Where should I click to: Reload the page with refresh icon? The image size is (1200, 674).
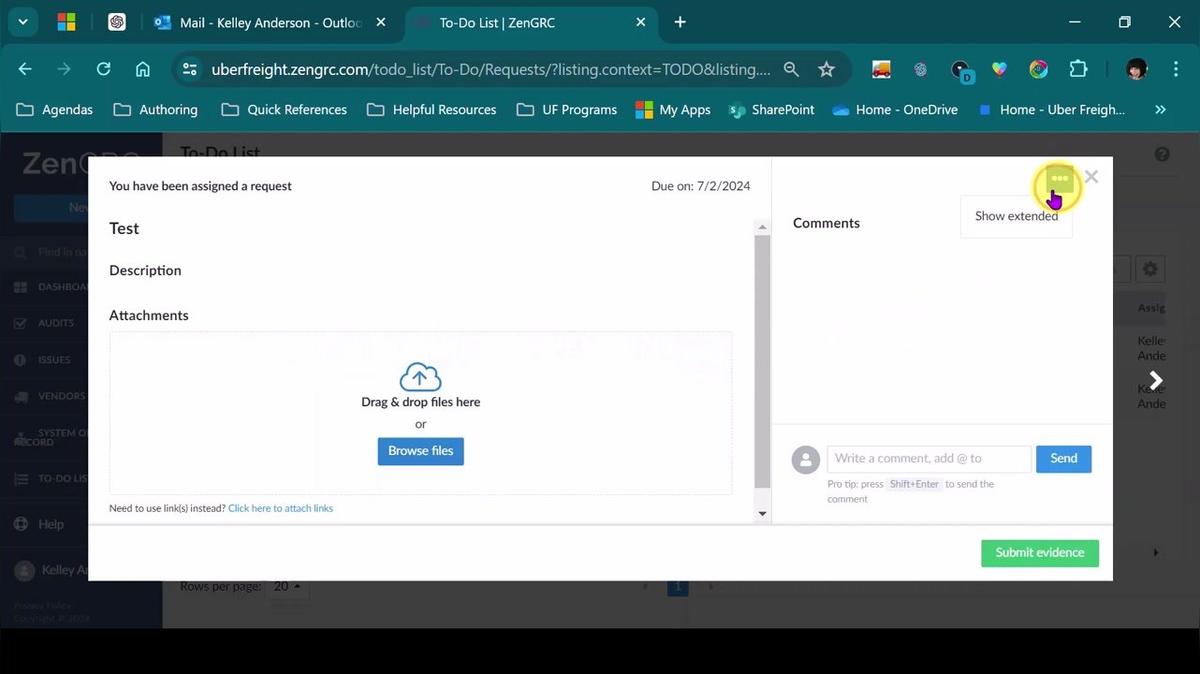[x=103, y=69]
